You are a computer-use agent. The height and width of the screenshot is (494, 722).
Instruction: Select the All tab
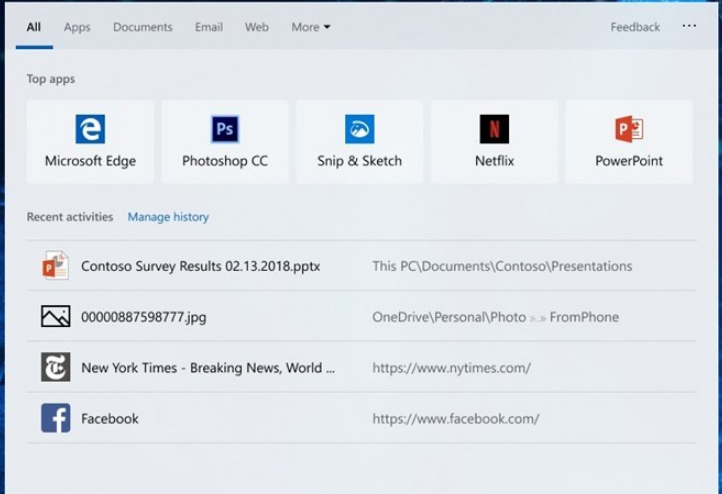(34, 27)
